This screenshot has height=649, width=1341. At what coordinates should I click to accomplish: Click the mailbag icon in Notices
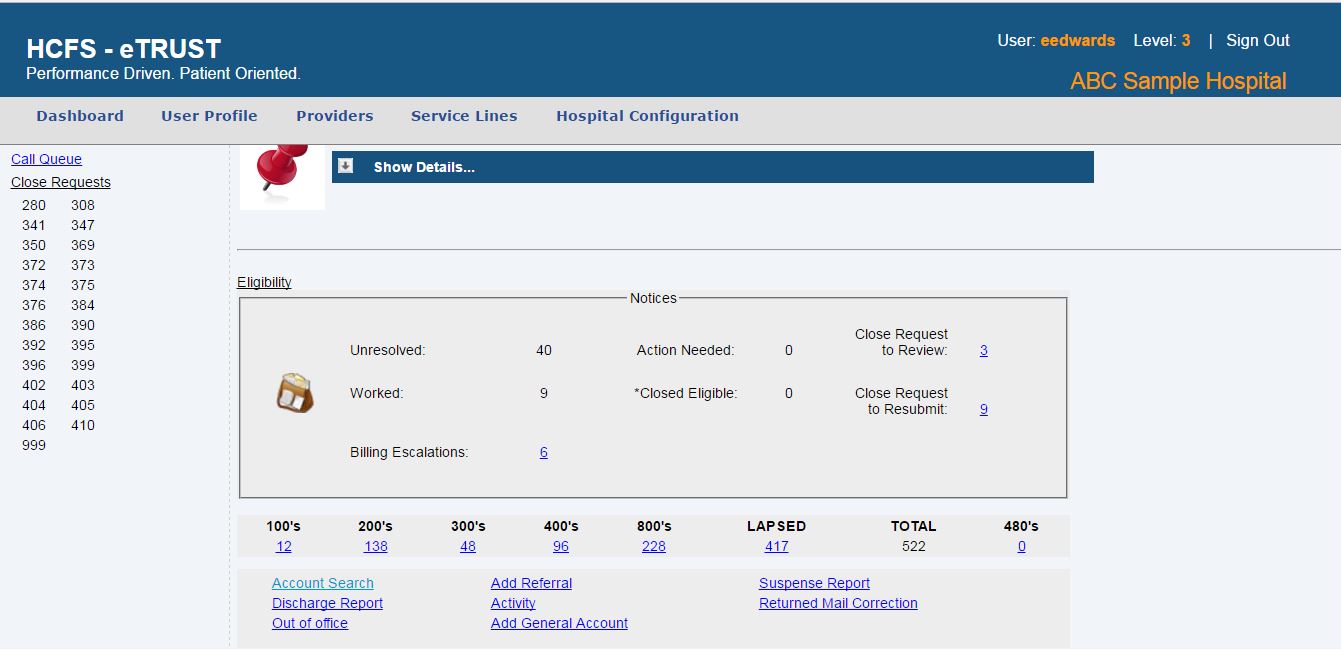295,393
